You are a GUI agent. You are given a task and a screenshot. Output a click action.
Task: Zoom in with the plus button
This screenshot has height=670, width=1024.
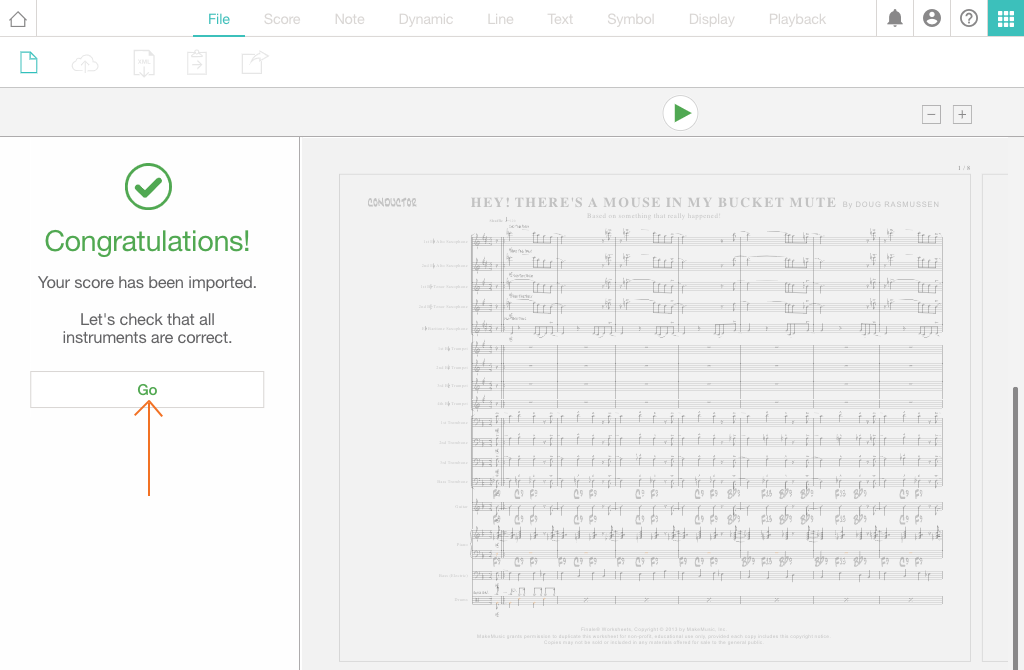(962, 115)
